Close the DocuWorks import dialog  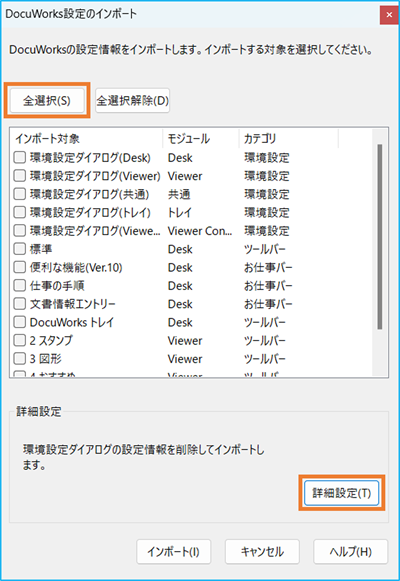click(389, 15)
